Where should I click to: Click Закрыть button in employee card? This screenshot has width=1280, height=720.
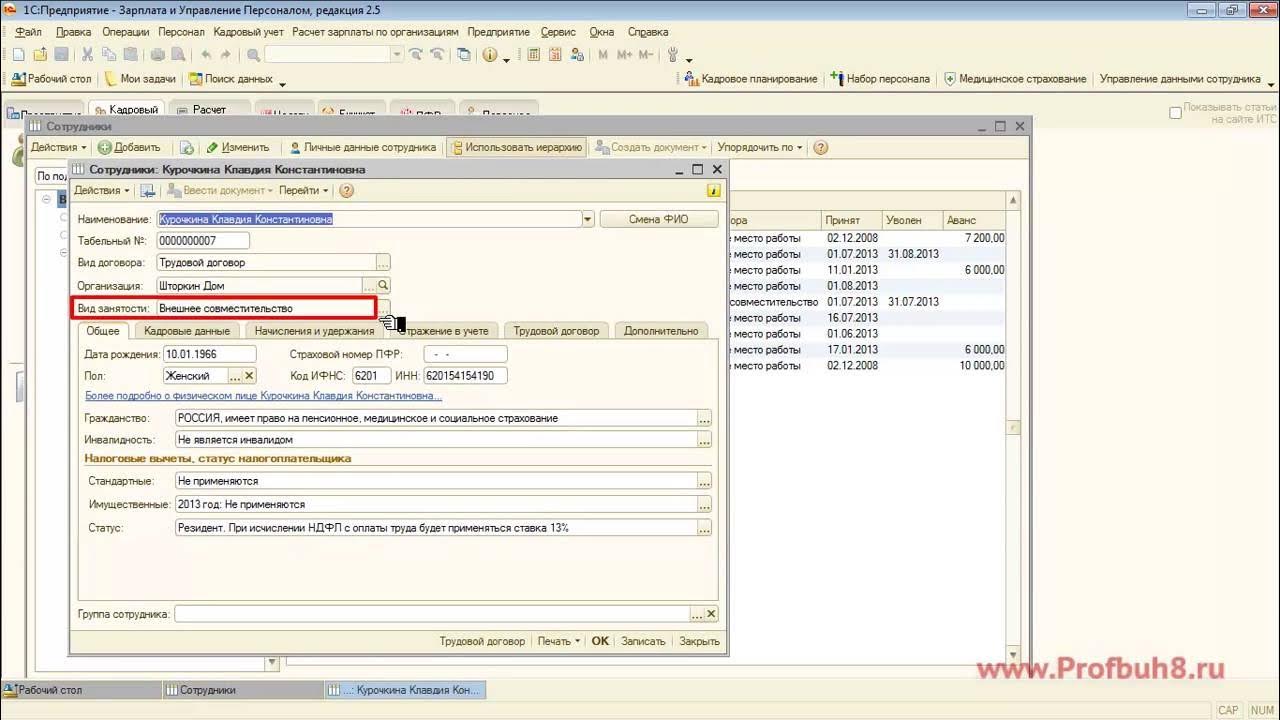point(699,641)
